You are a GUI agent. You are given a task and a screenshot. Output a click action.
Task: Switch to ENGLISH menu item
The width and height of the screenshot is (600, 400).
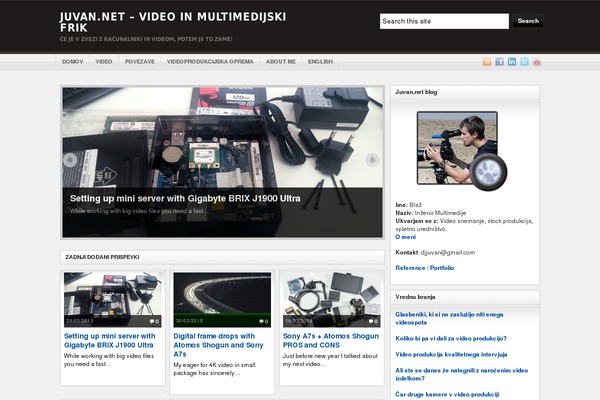[320, 62]
